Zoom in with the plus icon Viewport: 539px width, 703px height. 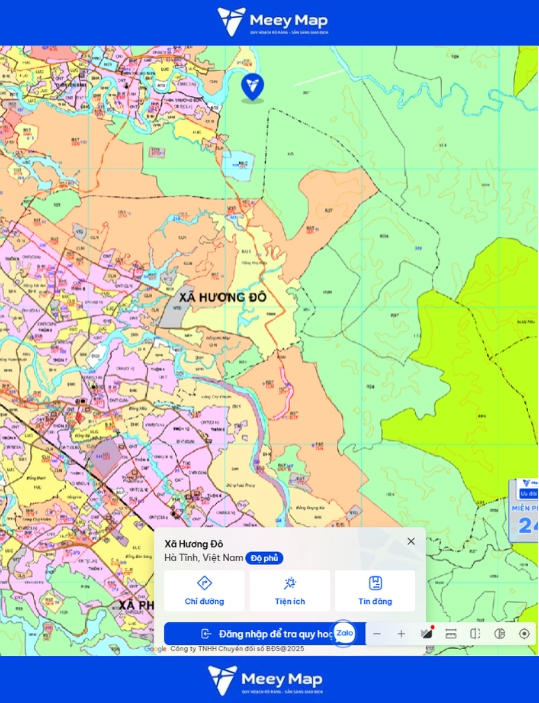401,634
